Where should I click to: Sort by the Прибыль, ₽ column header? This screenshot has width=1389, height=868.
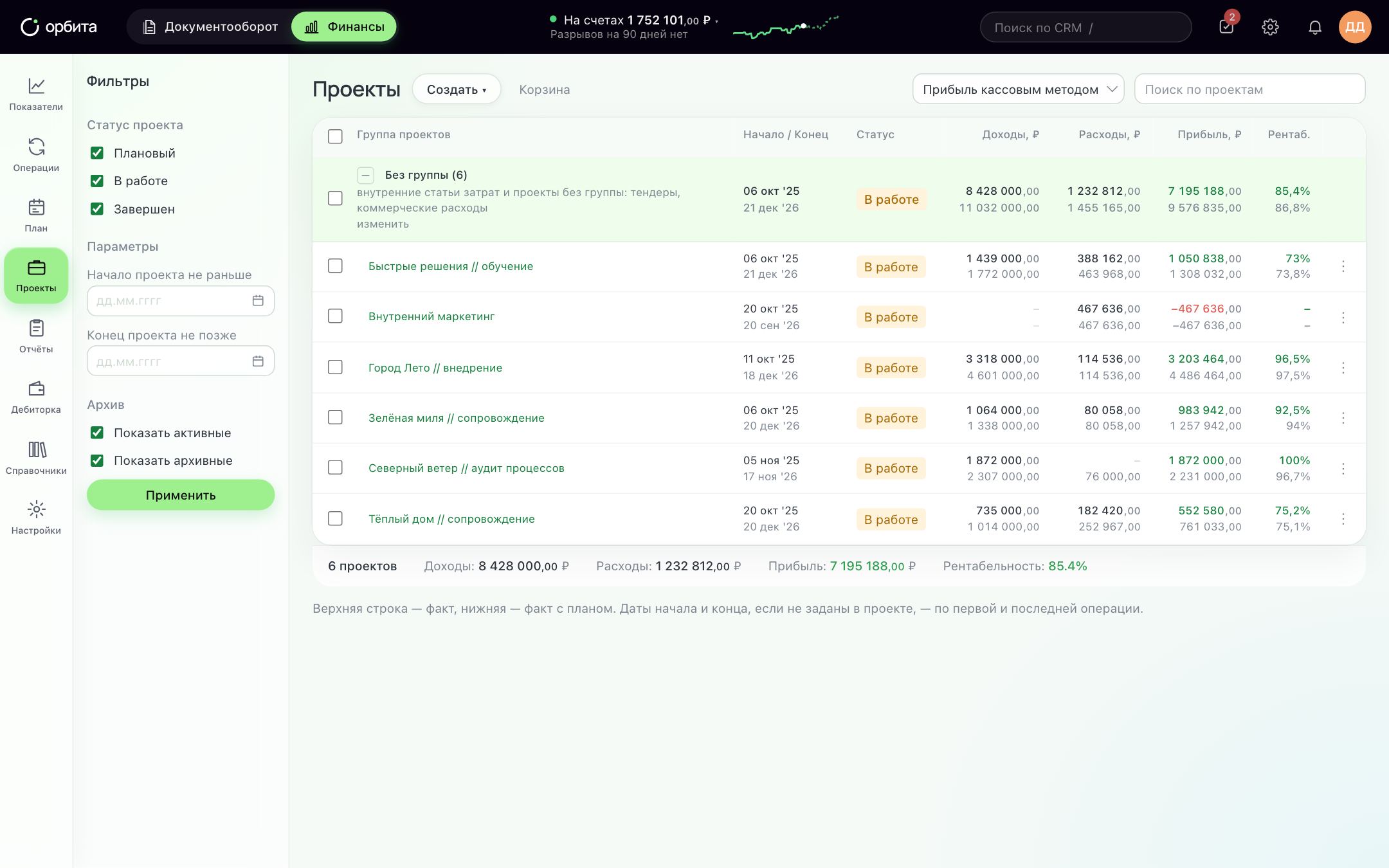coord(1209,134)
